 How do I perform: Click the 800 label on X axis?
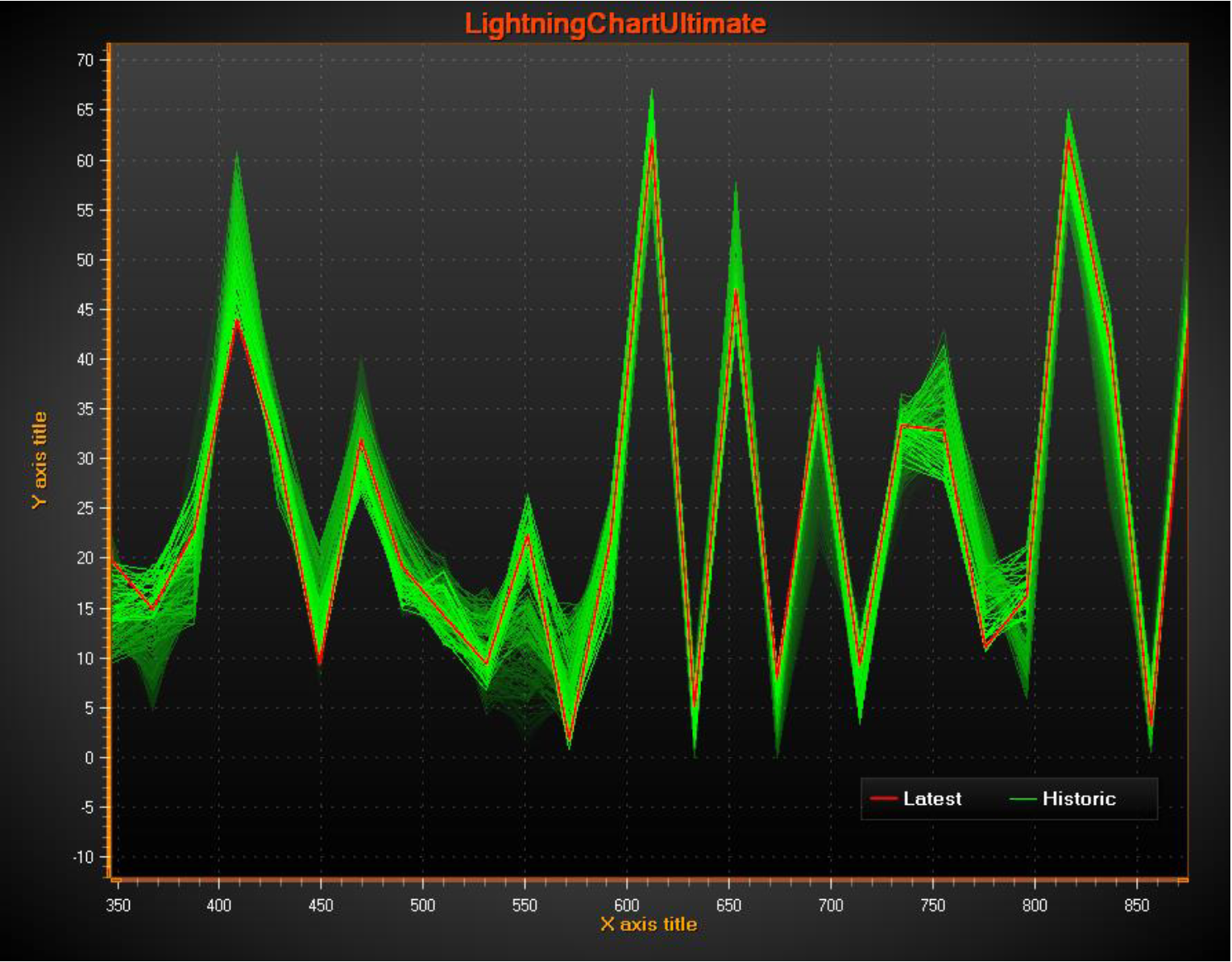(x=1035, y=905)
